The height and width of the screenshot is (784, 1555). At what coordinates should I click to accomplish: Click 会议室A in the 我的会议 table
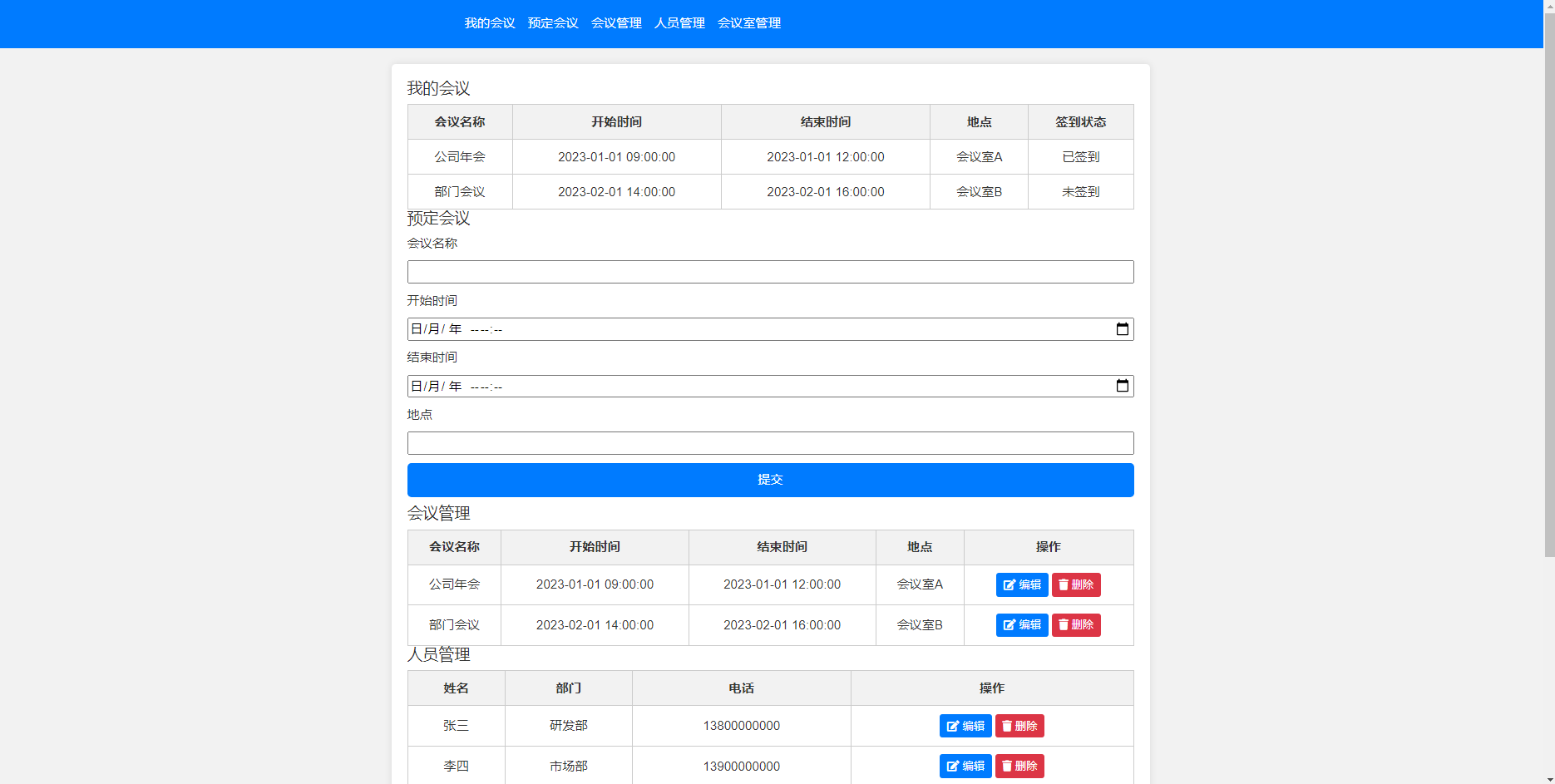pyautogui.click(x=979, y=156)
